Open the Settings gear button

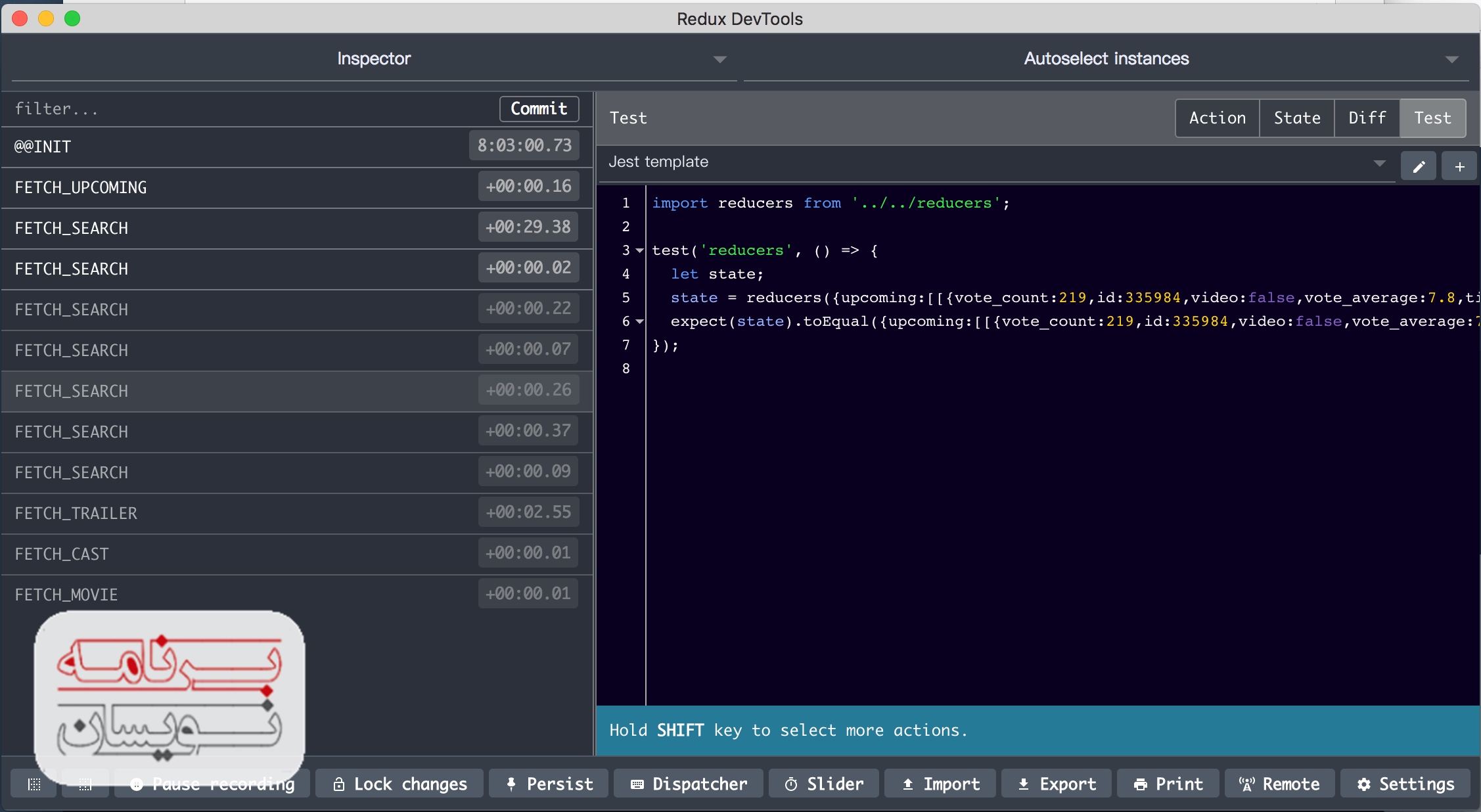(x=1405, y=784)
